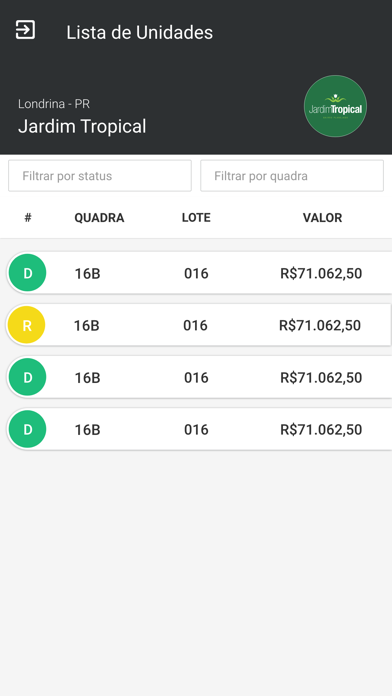
Task: Open the Jardim Tropical round logo
Action: coord(335,106)
